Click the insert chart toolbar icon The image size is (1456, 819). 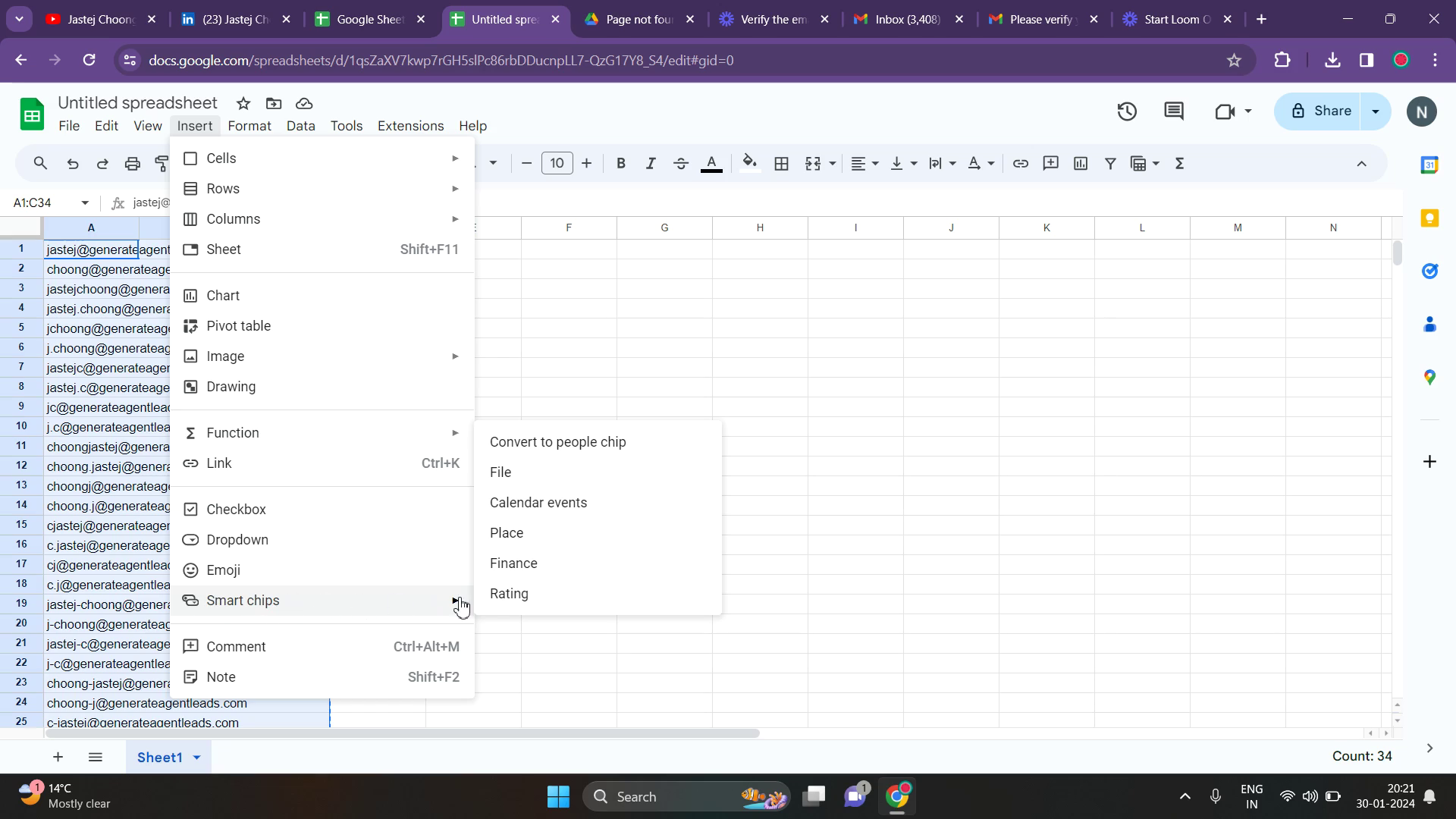click(x=1081, y=164)
